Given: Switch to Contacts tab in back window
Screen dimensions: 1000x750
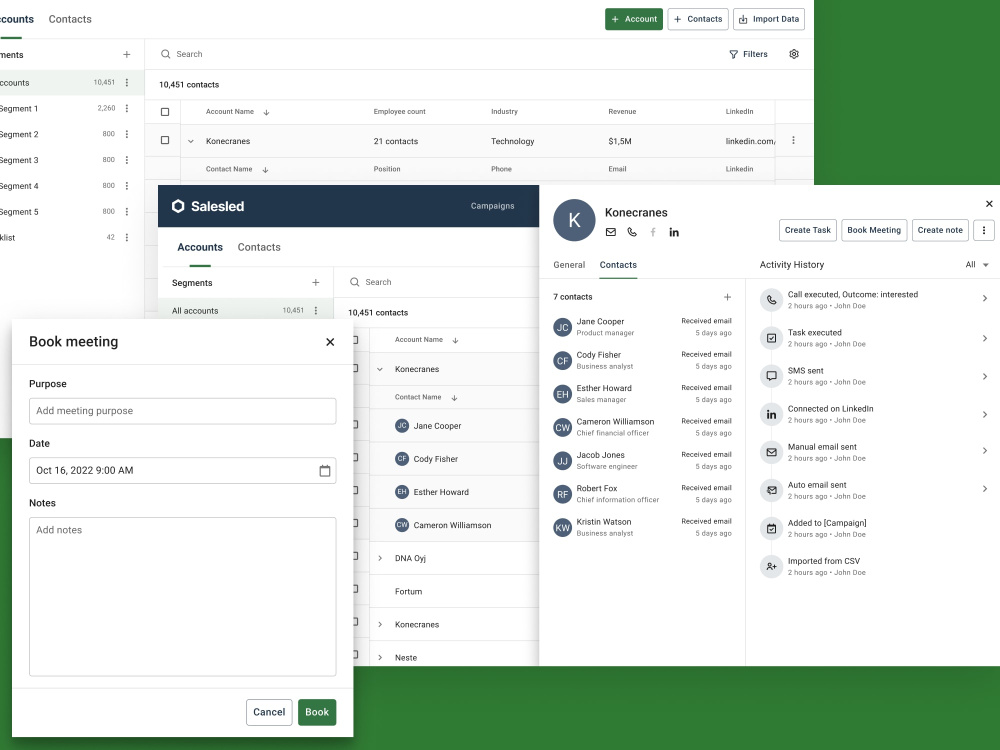Looking at the screenshot, I should (70, 19).
